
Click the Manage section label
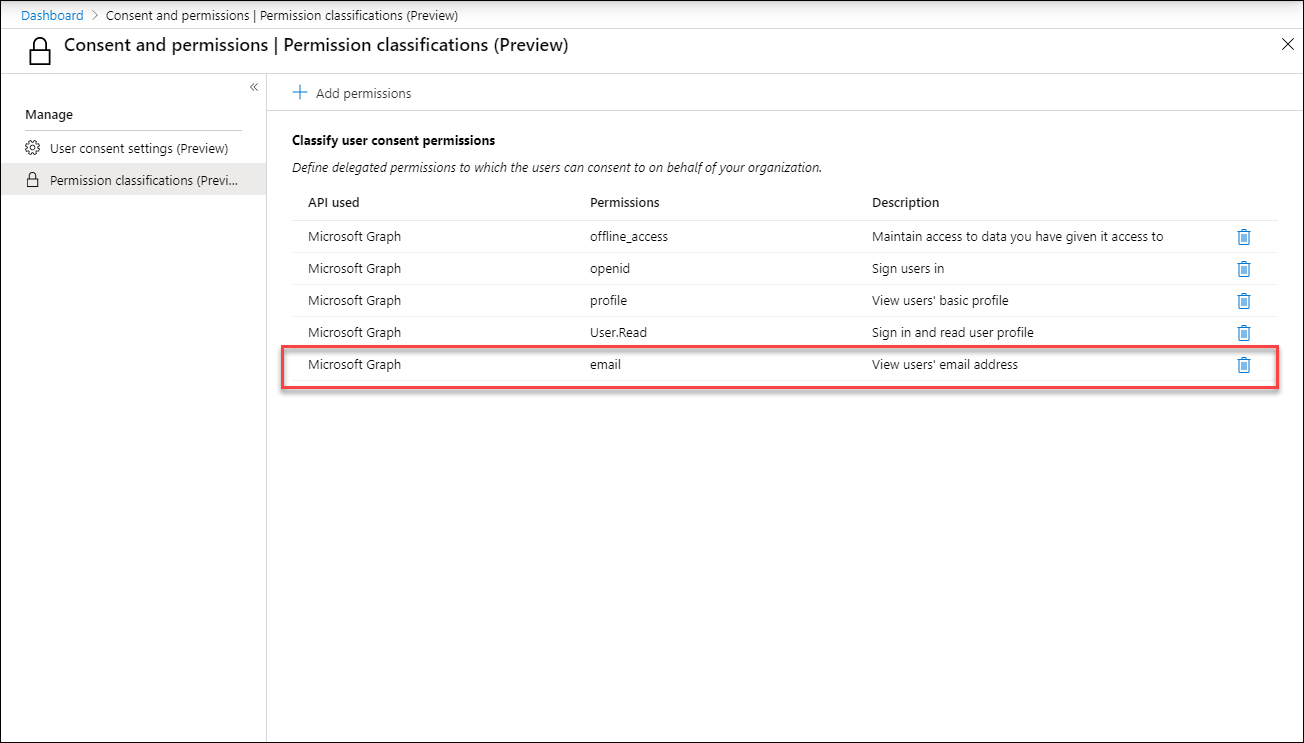pyautogui.click(x=49, y=115)
